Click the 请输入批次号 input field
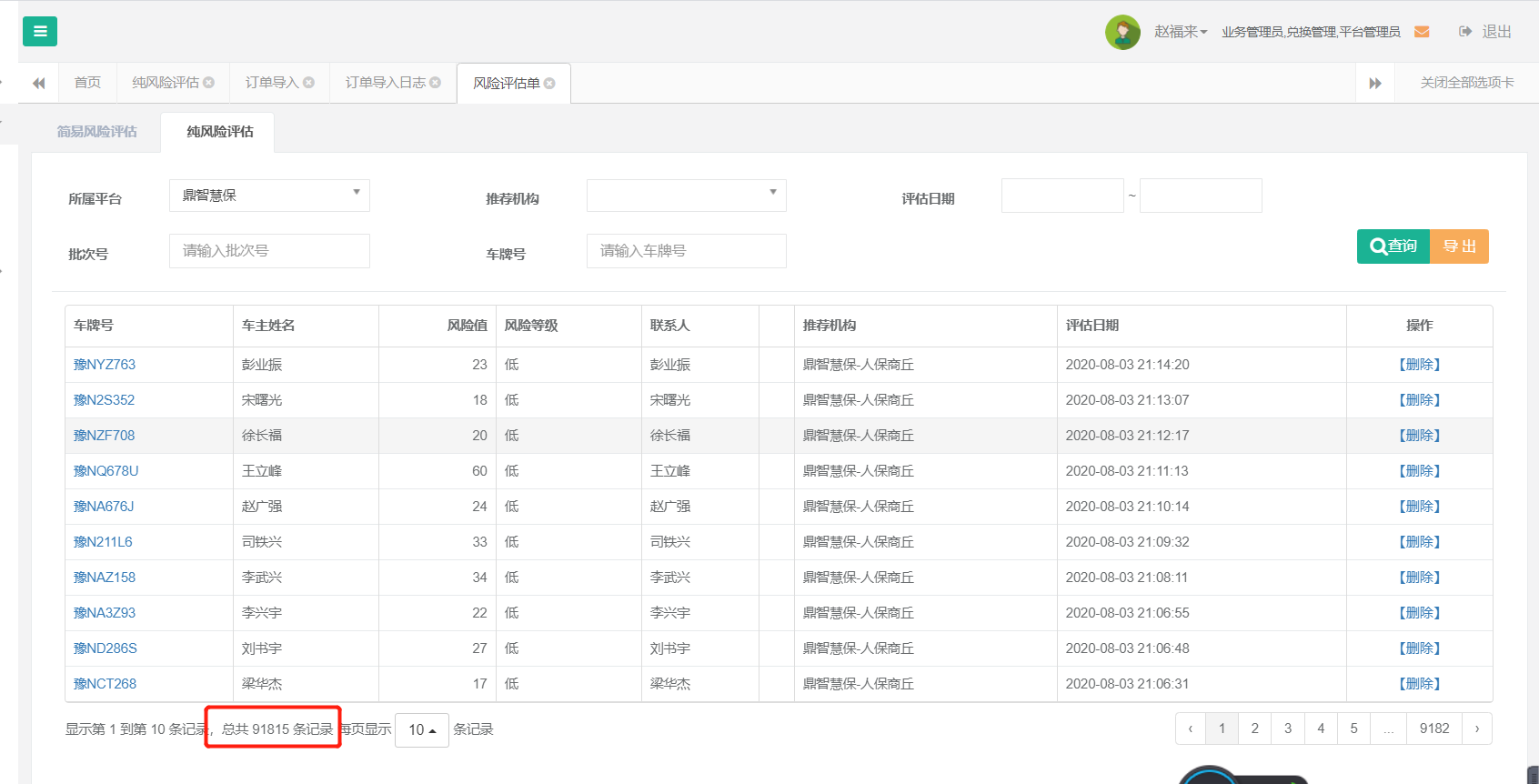This screenshot has height=784, width=1539. (269, 251)
